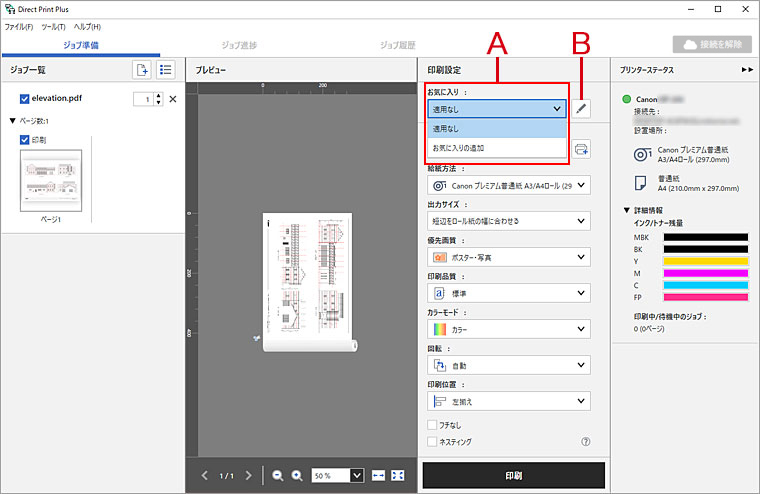
Task: Uncheck the elevation.pdf checkbox
Action: [x=25, y=99]
